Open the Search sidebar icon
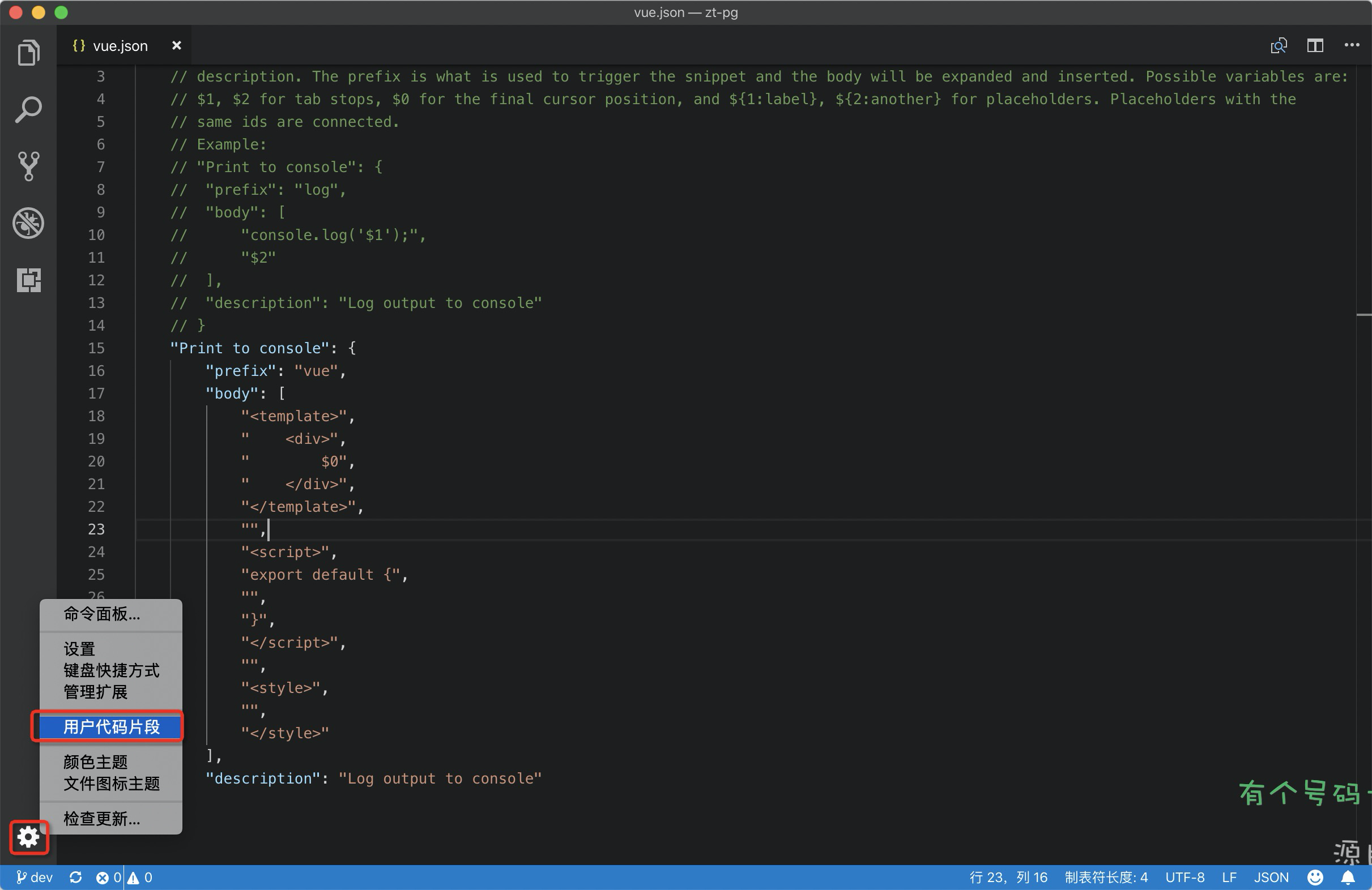 click(x=28, y=109)
